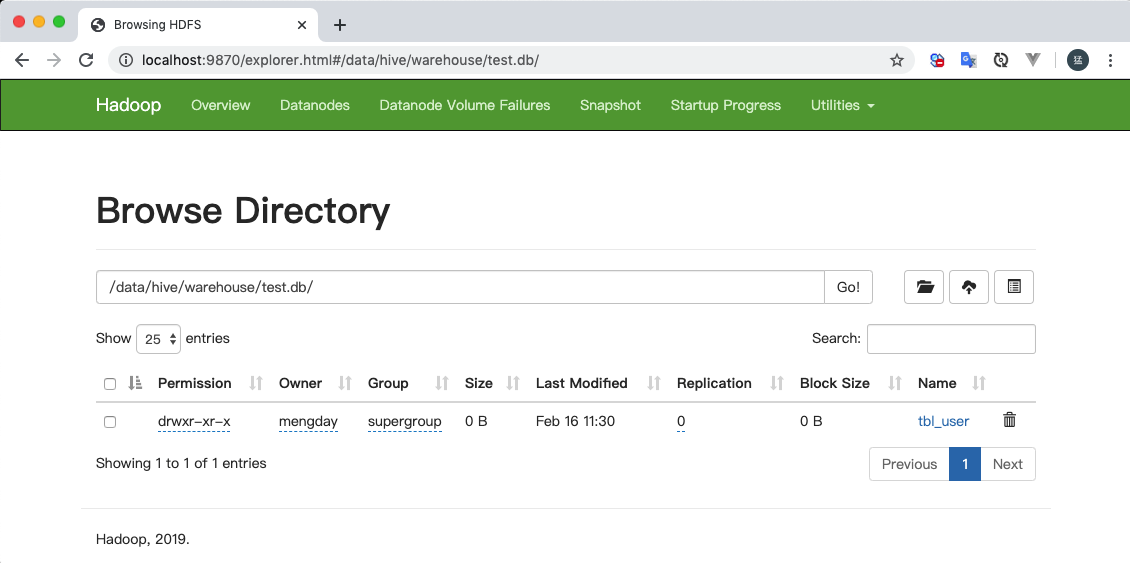Close the Browsing HDFS tab
The height and width of the screenshot is (563, 1130).
[302, 25]
